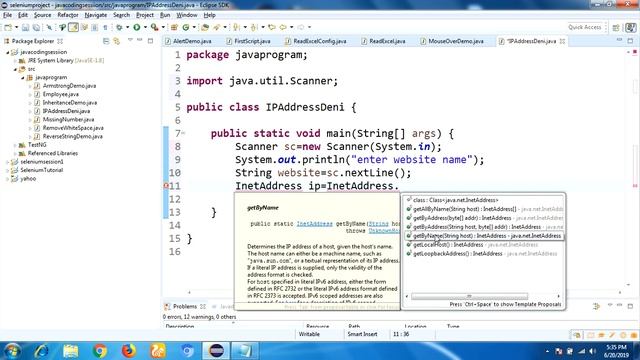Switch to MouseOverDemo.java editor tab
Viewport: 640px width, 360px height.
[456, 41]
